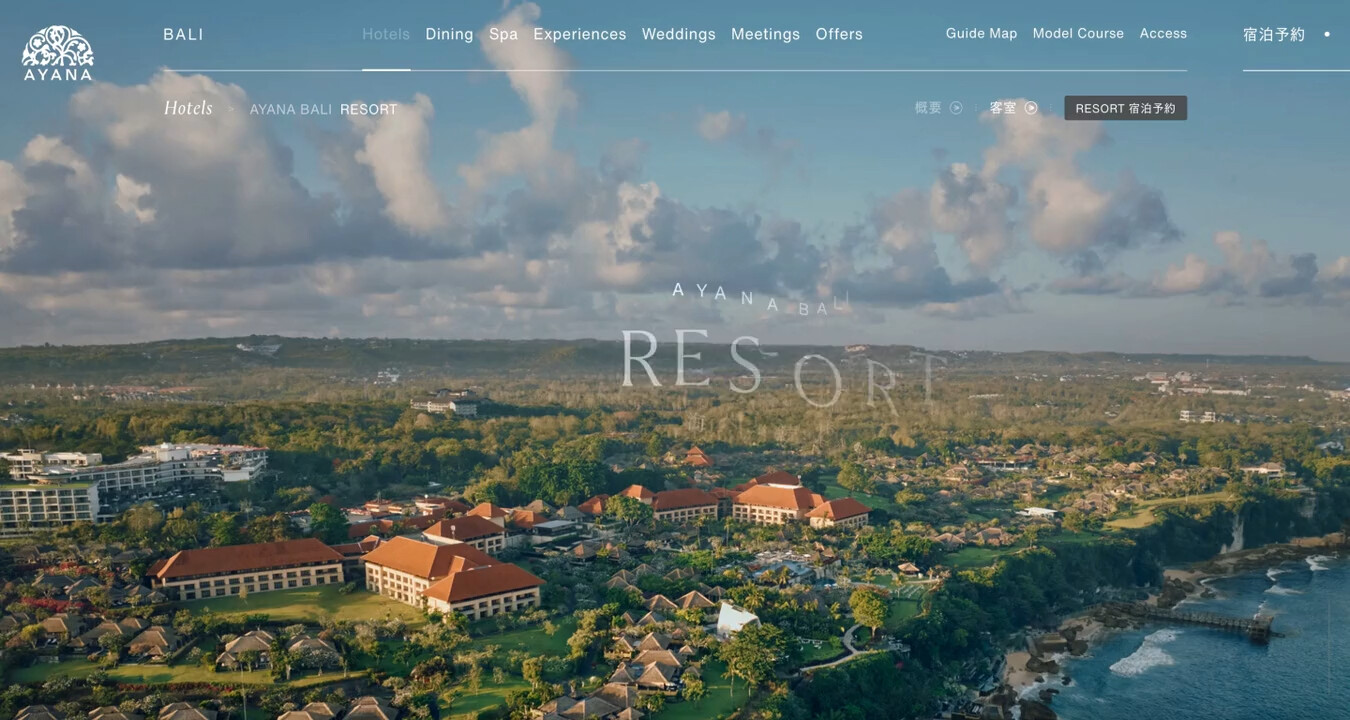Select the Hotels menu item
Image resolution: width=1350 pixels, height=720 pixels.
click(386, 34)
